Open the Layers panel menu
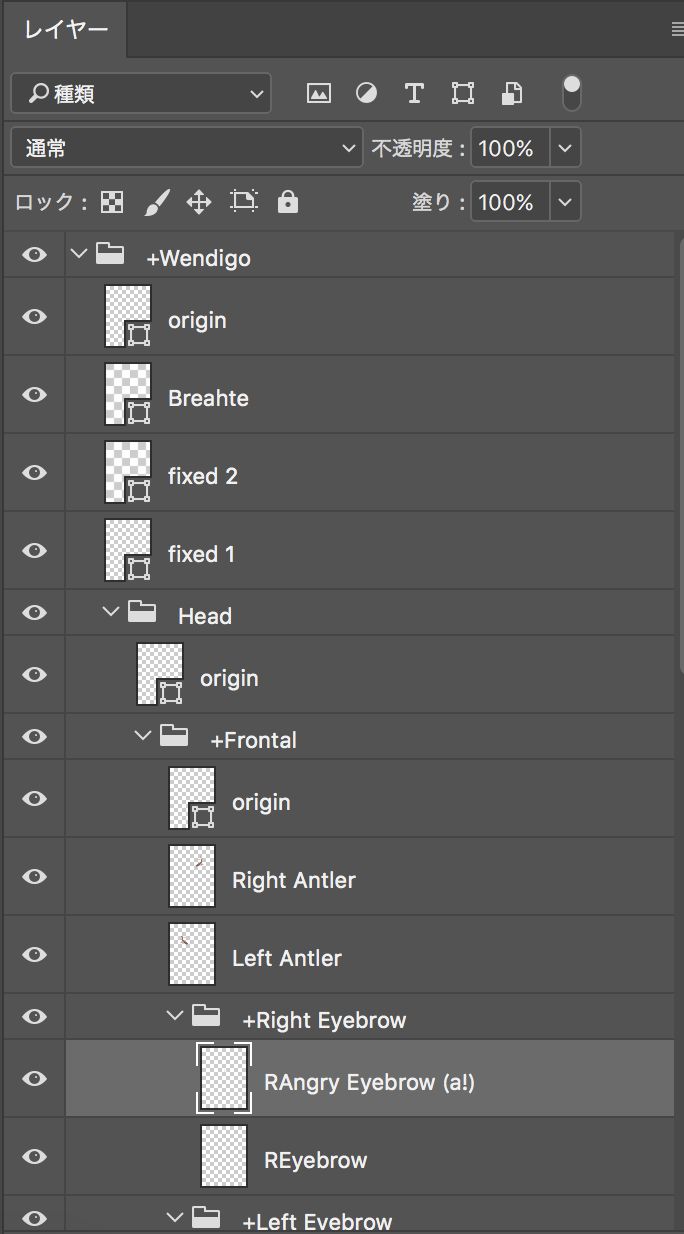The width and height of the screenshot is (684, 1234). click(x=673, y=30)
